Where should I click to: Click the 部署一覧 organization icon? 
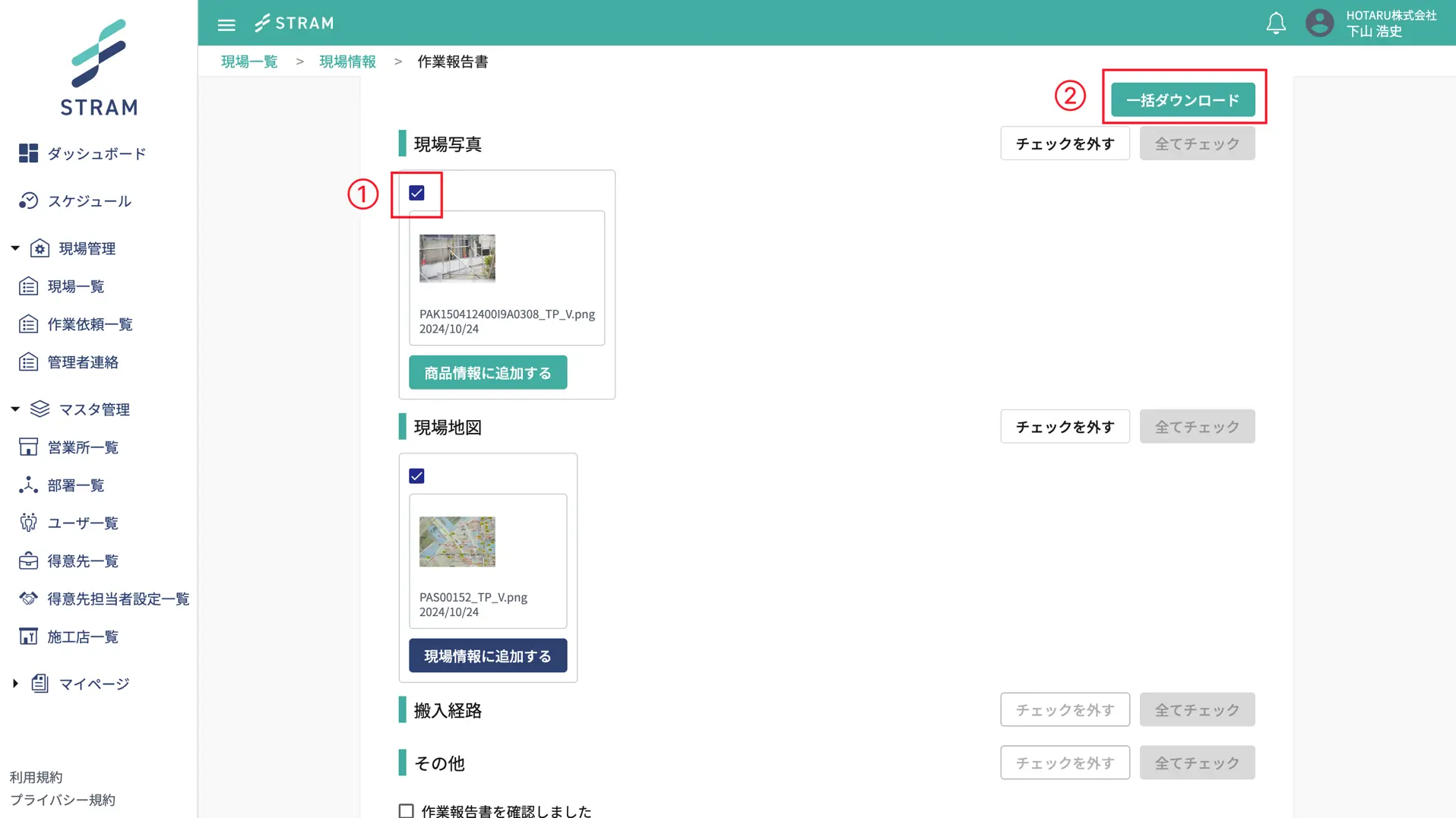click(28, 485)
